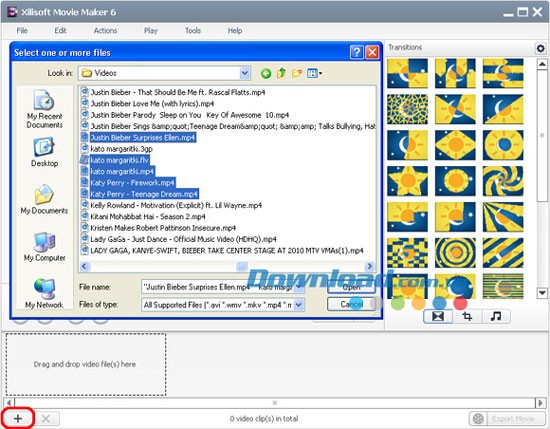
Task: Expand the Look in Videos dropdown
Action: [245, 73]
